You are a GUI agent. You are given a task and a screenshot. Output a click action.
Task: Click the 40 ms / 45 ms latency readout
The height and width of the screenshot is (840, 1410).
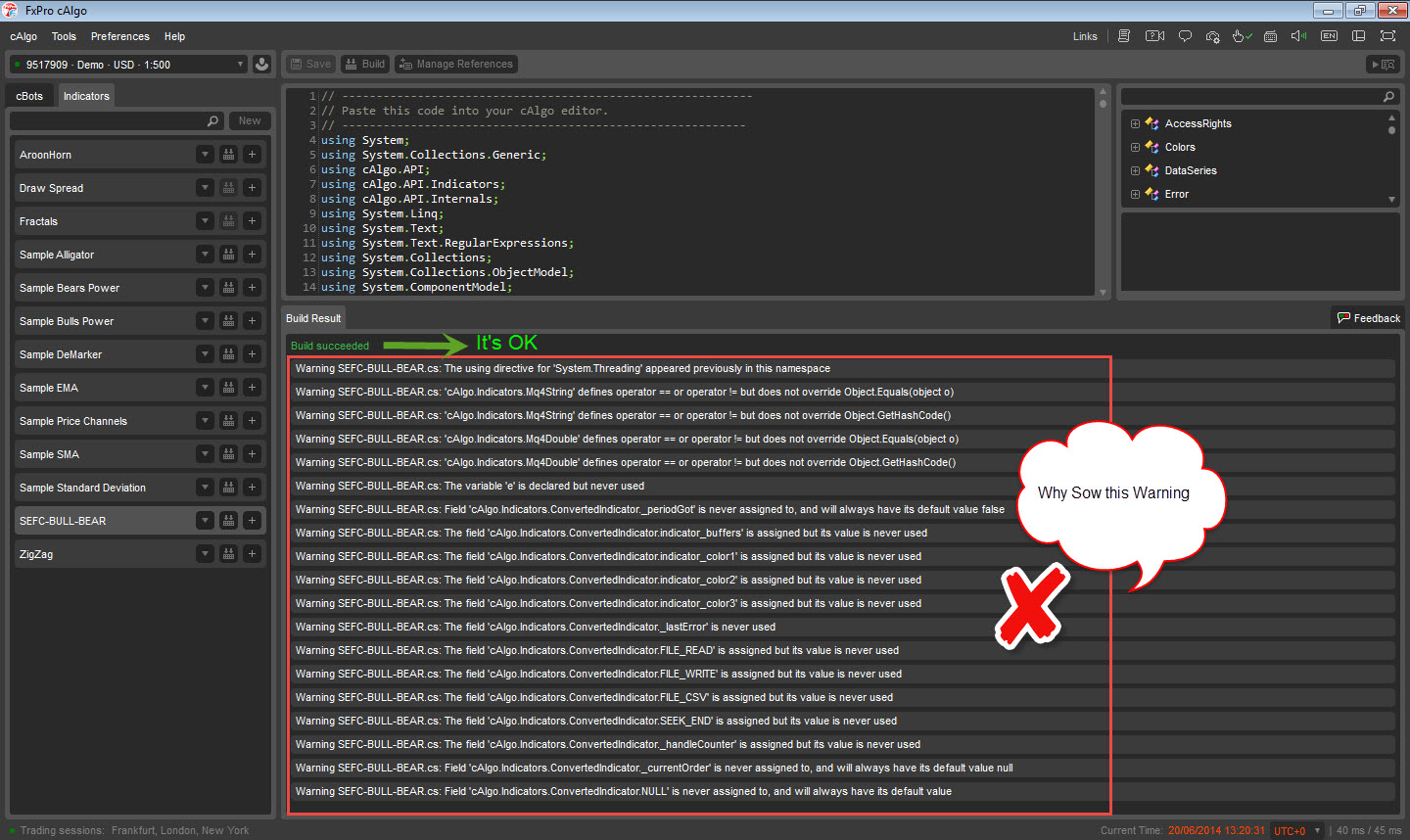[x=1369, y=830]
